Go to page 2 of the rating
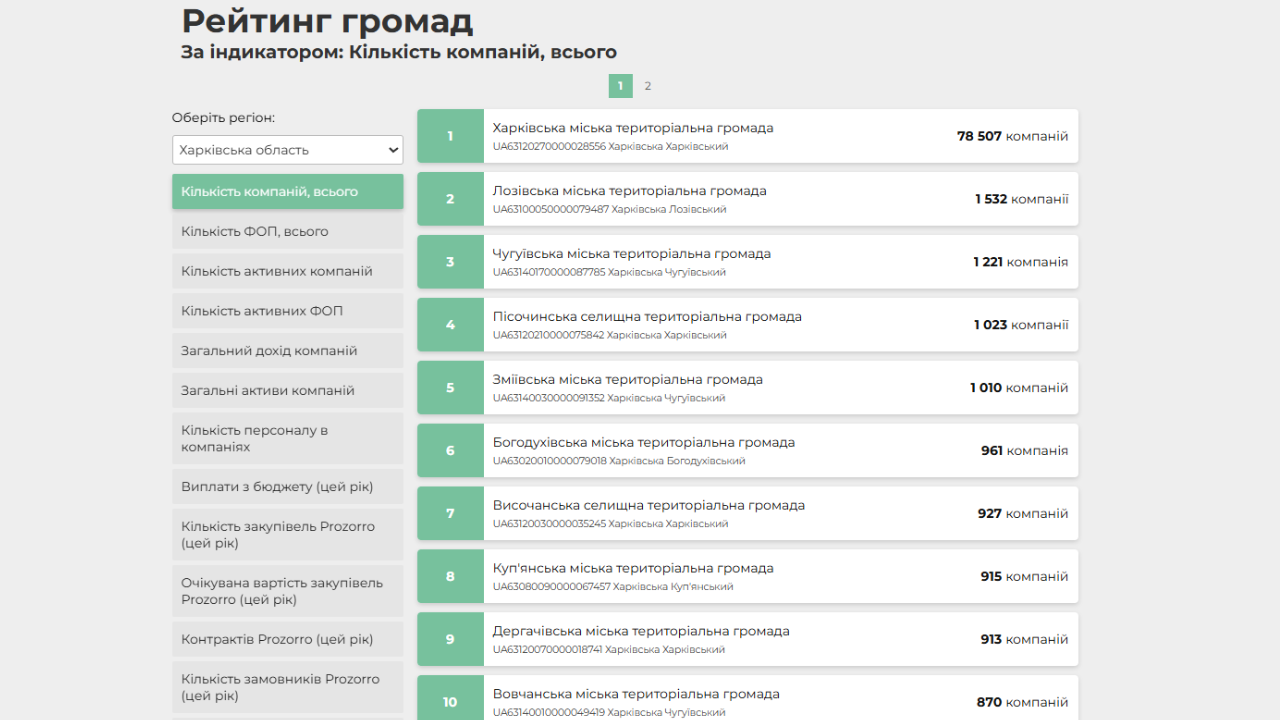1280x720 pixels. (647, 86)
